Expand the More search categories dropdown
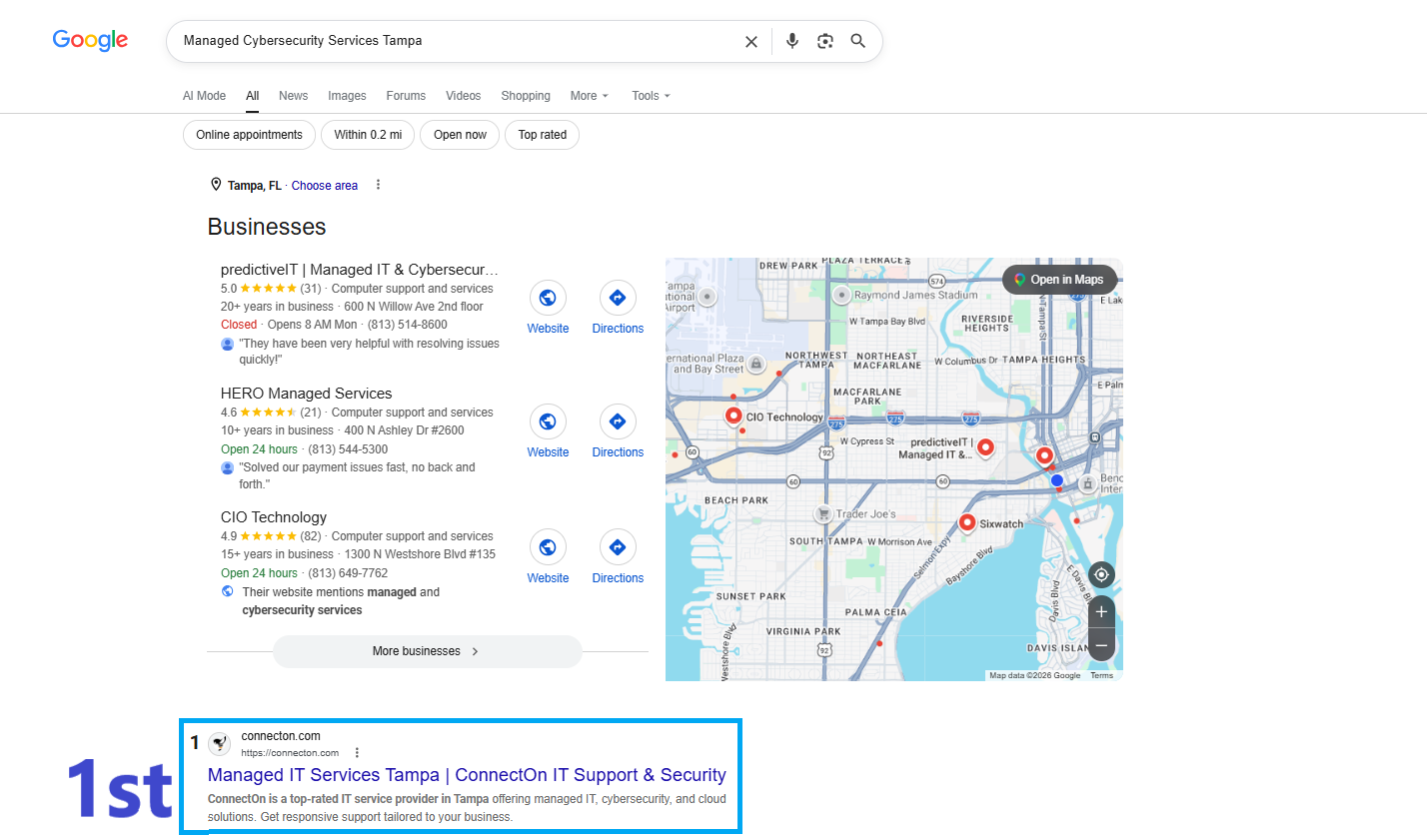This screenshot has height=840, width=1427. pyautogui.click(x=590, y=96)
